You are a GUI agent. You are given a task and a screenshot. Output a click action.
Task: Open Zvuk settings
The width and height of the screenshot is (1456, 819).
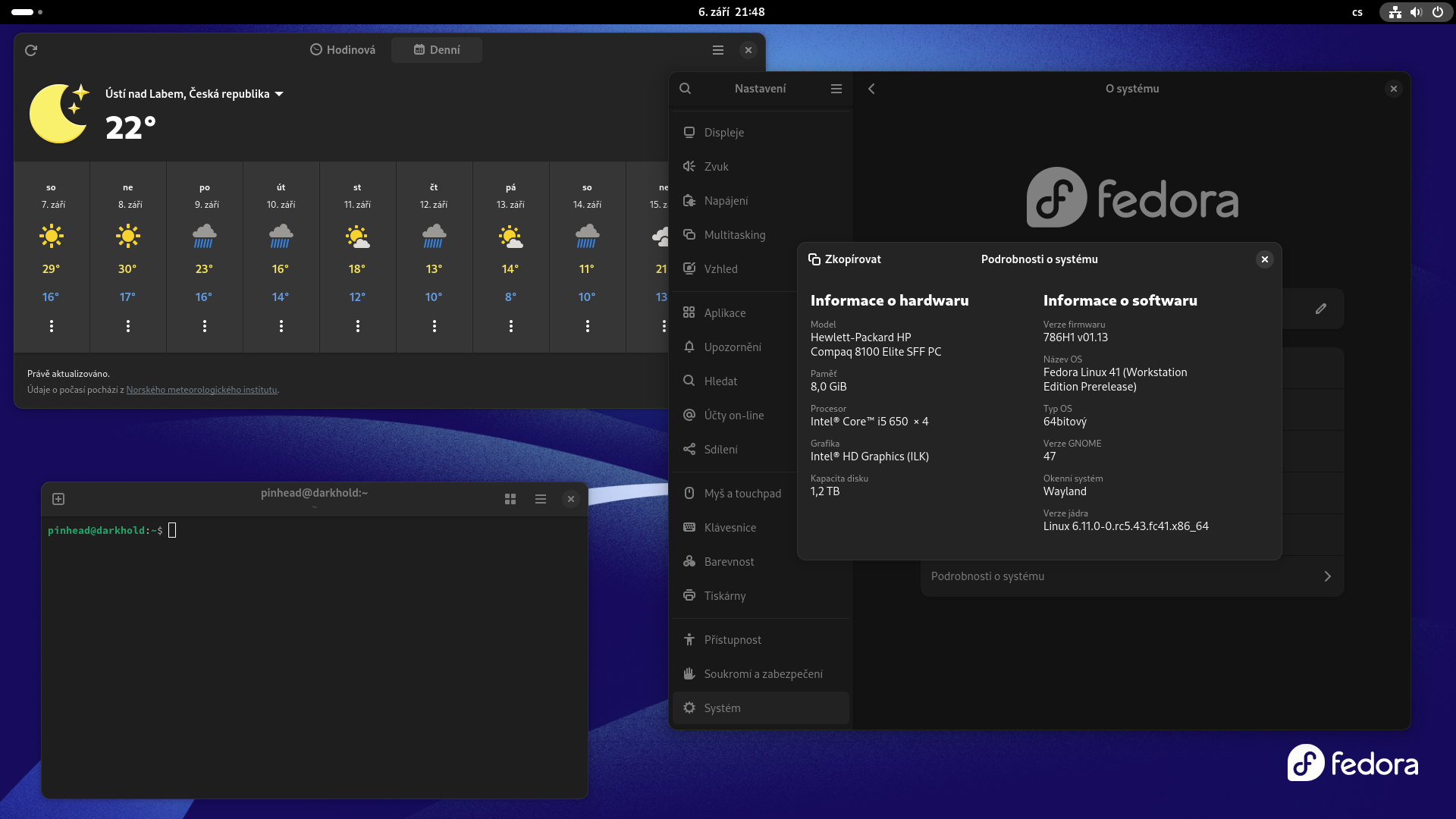761,167
